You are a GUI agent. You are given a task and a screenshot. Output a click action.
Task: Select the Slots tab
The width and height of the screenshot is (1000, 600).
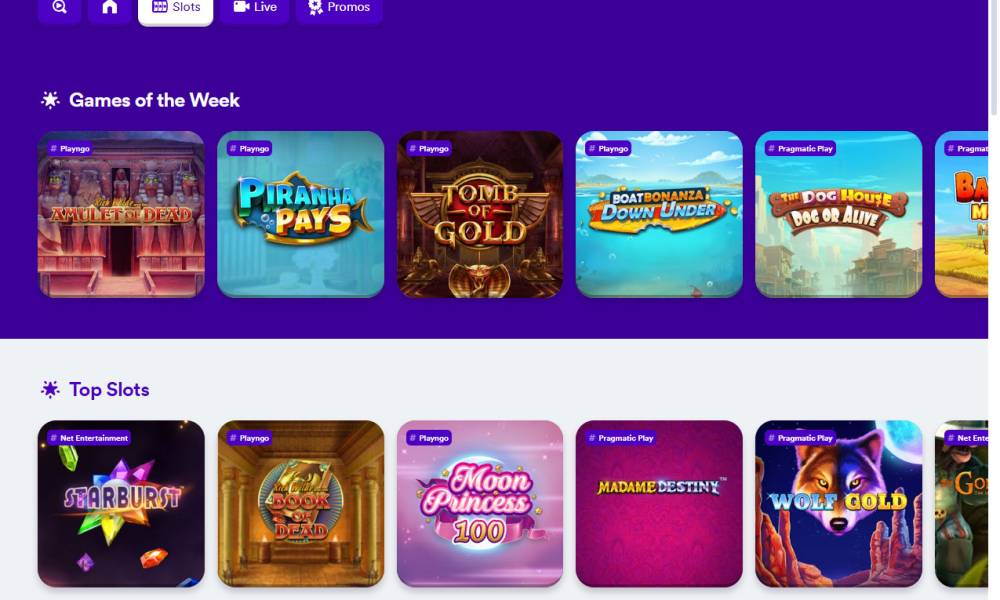coord(175,9)
